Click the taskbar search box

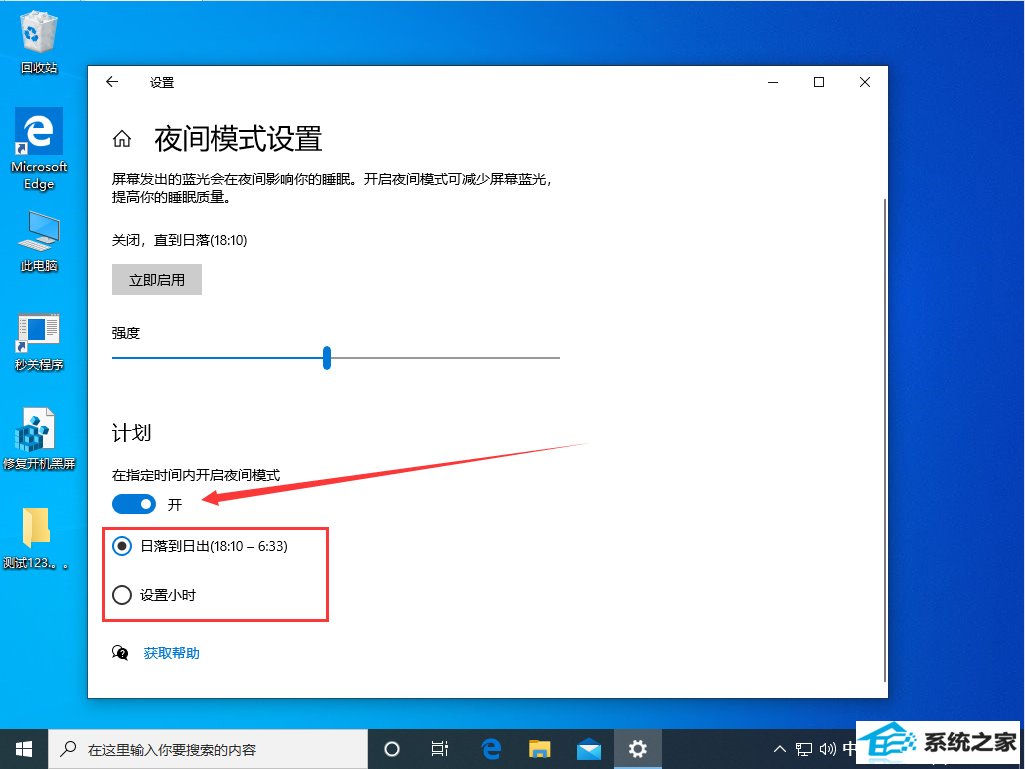tap(208, 749)
